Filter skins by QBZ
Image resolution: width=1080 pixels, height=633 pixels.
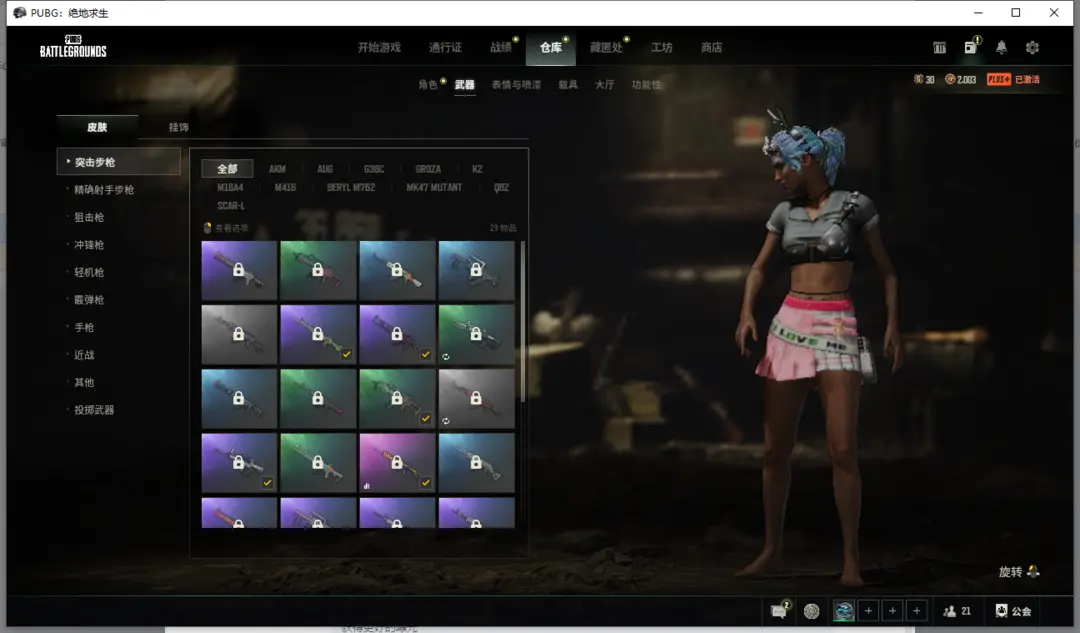tap(501, 187)
